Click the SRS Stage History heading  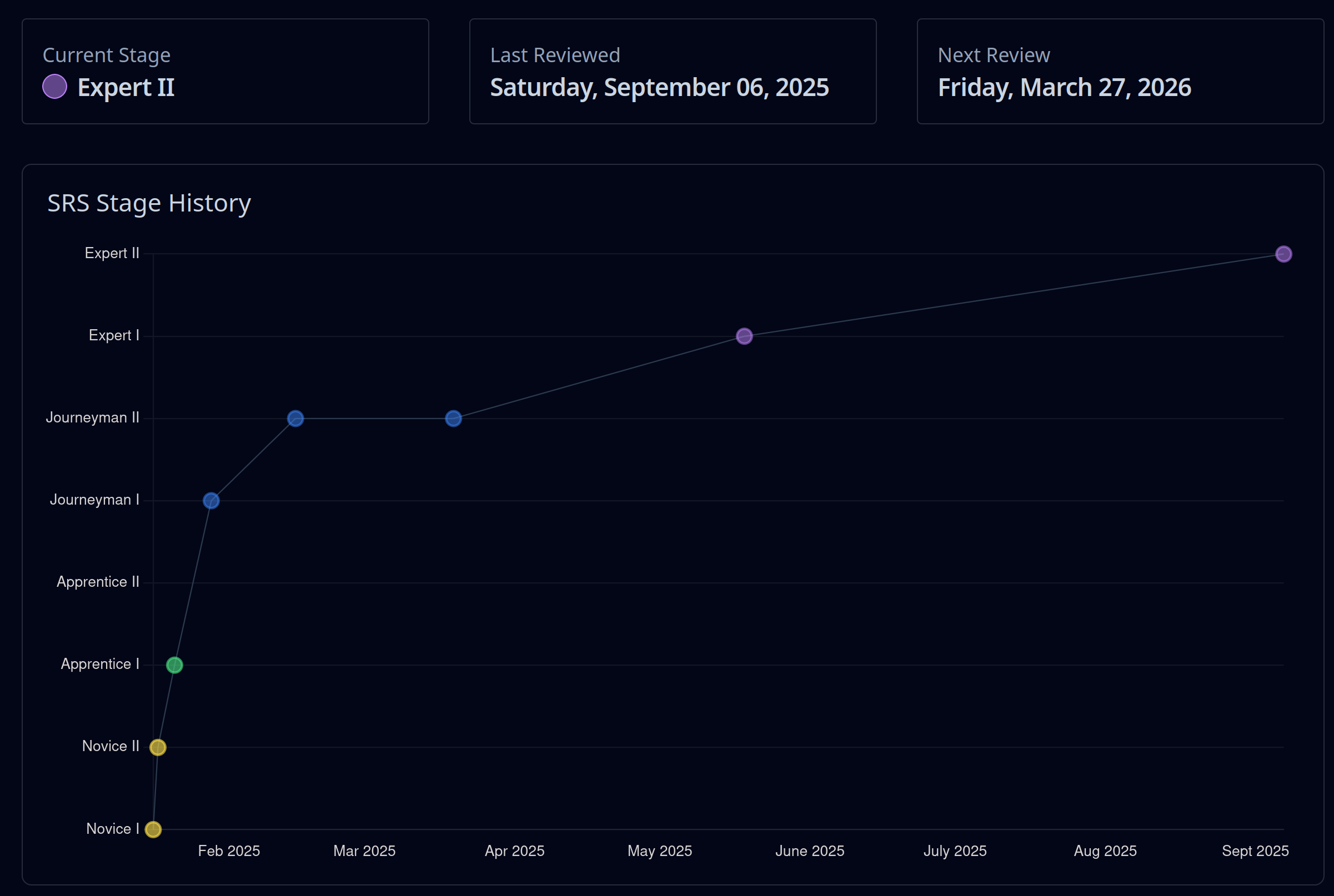149,203
